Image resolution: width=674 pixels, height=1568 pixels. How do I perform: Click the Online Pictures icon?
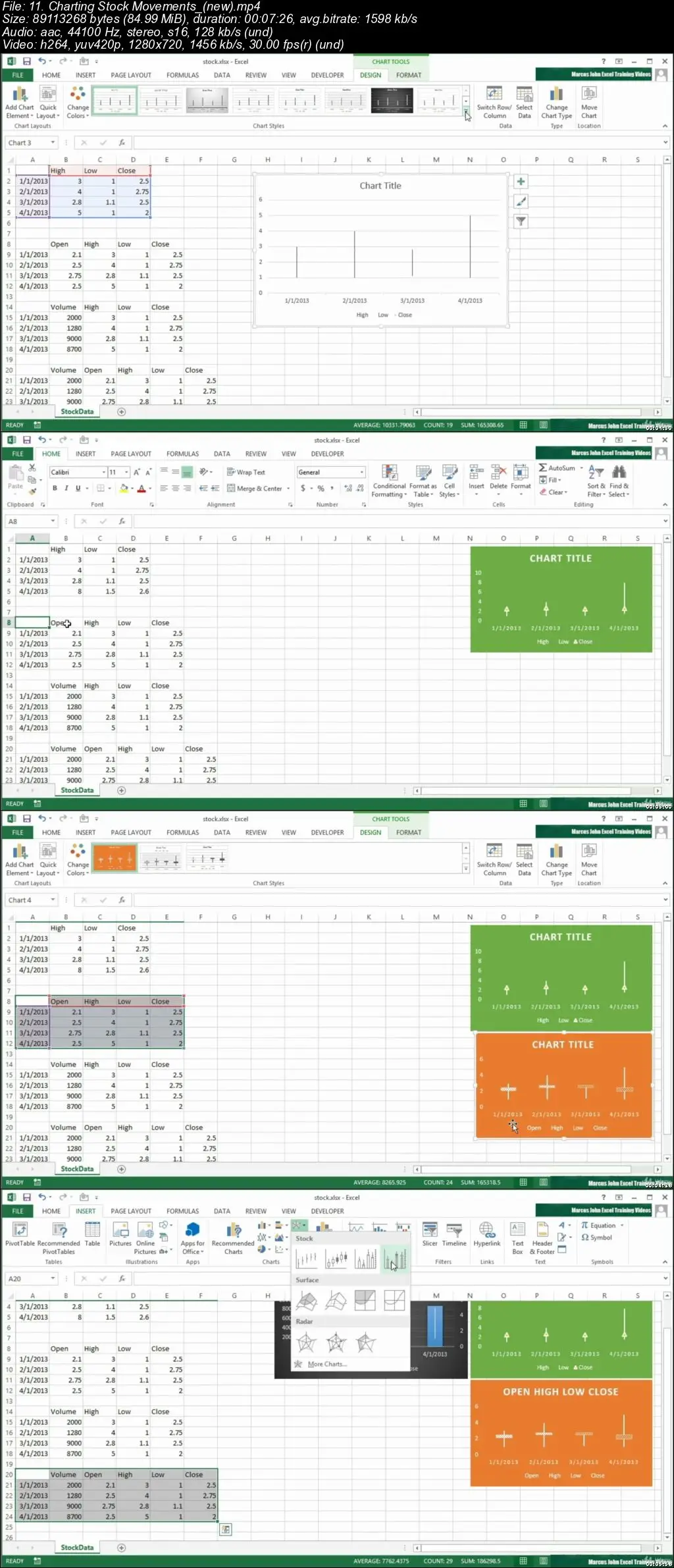click(x=145, y=1230)
